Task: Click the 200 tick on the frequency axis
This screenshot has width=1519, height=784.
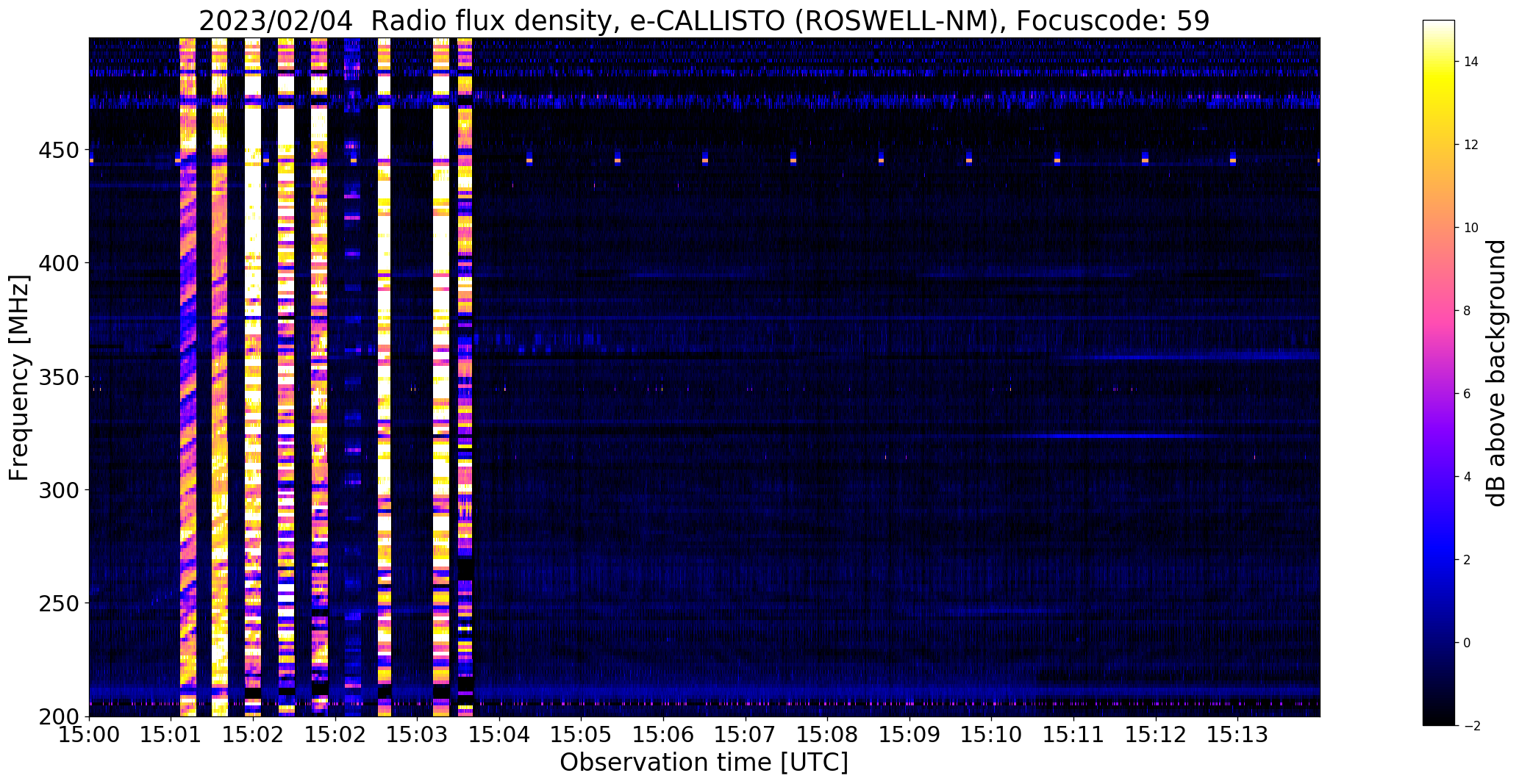Action: [60, 716]
